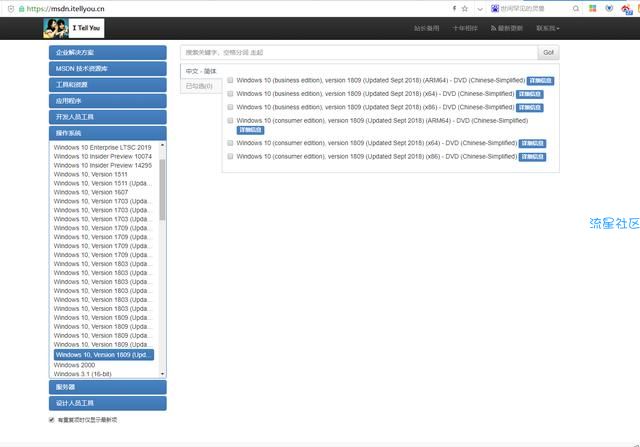Select Windows 10 Insider Preview 10074

point(102,156)
